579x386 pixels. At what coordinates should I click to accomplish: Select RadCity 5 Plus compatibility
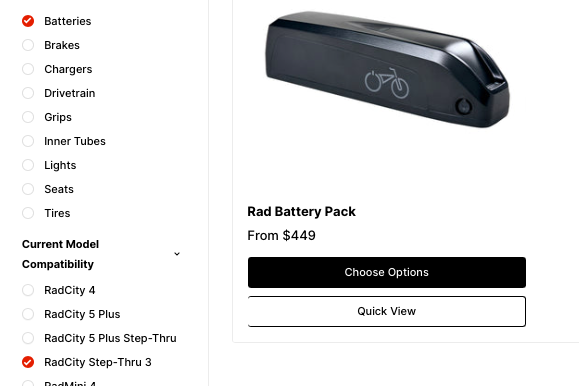(28, 314)
